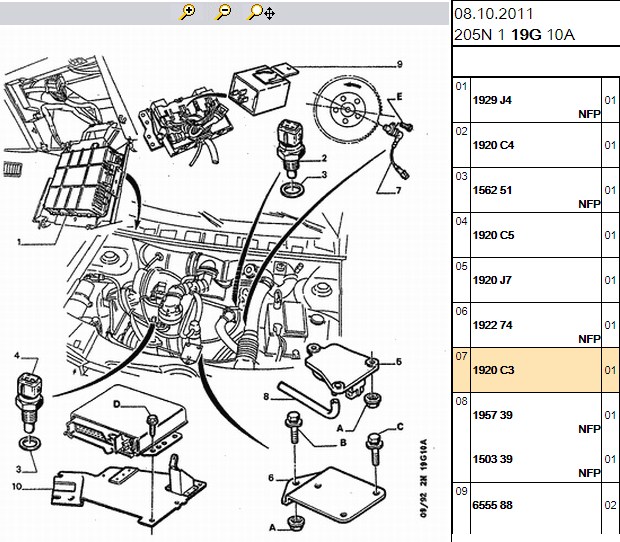The height and width of the screenshot is (542, 620).
Task: Click callout number 4 by lower-left sensor
Action: [x=17, y=355]
